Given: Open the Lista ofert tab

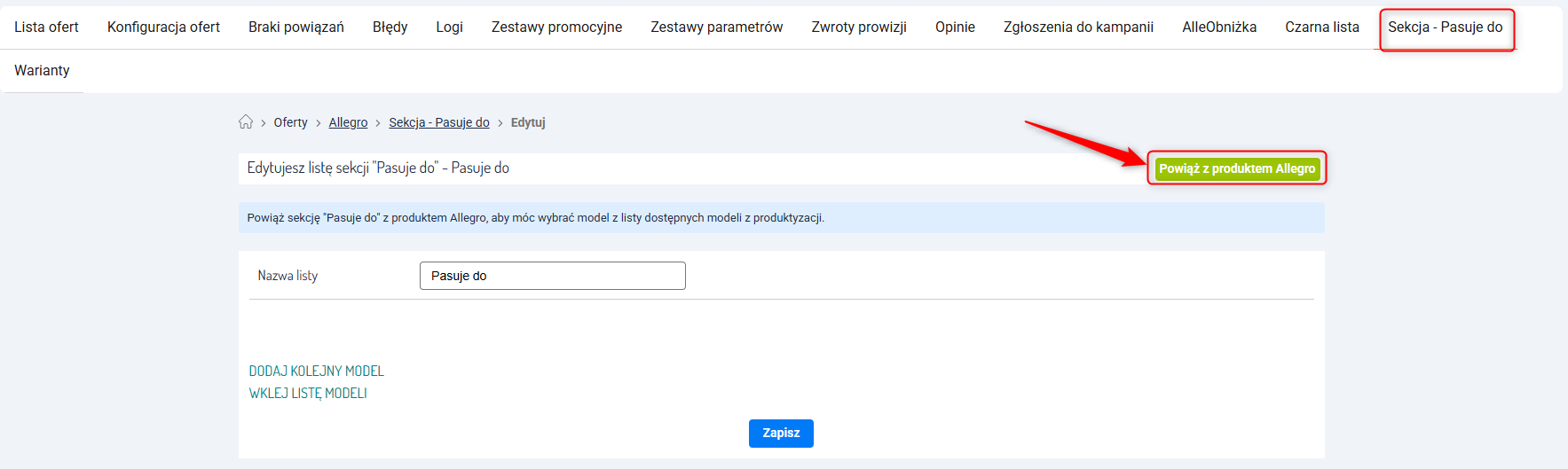Looking at the screenshot, I should pos(46,27).
